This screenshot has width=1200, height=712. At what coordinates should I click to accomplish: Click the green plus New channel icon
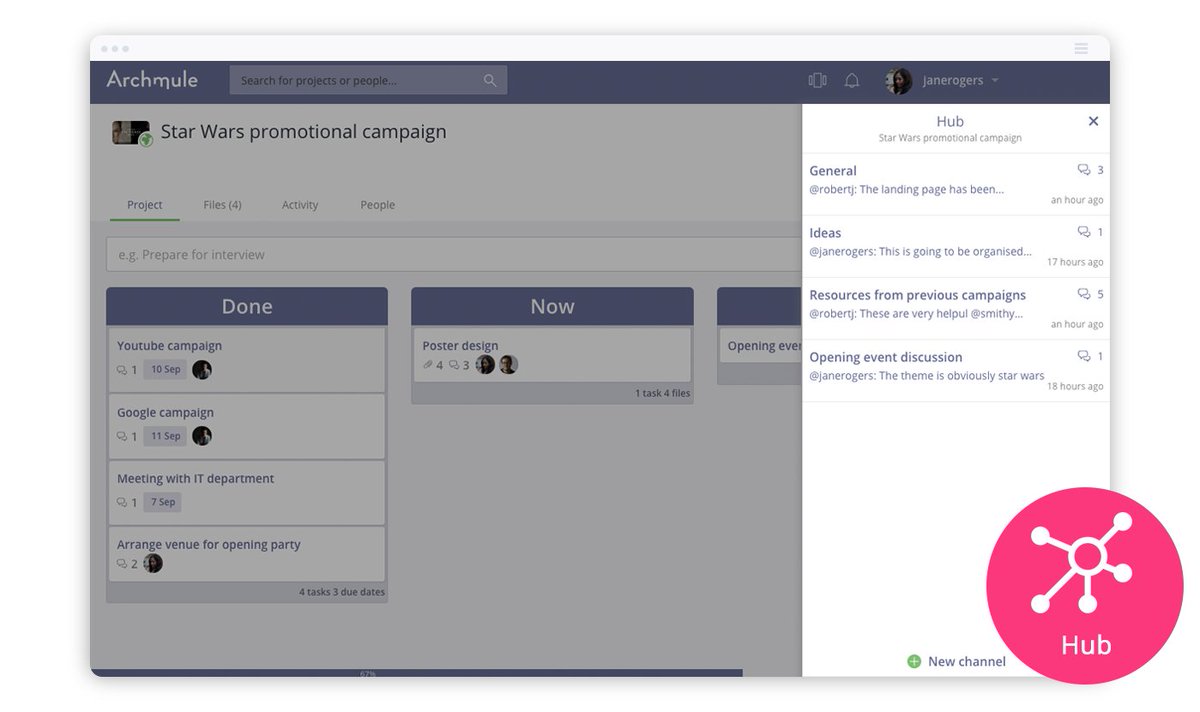(914, 661)
